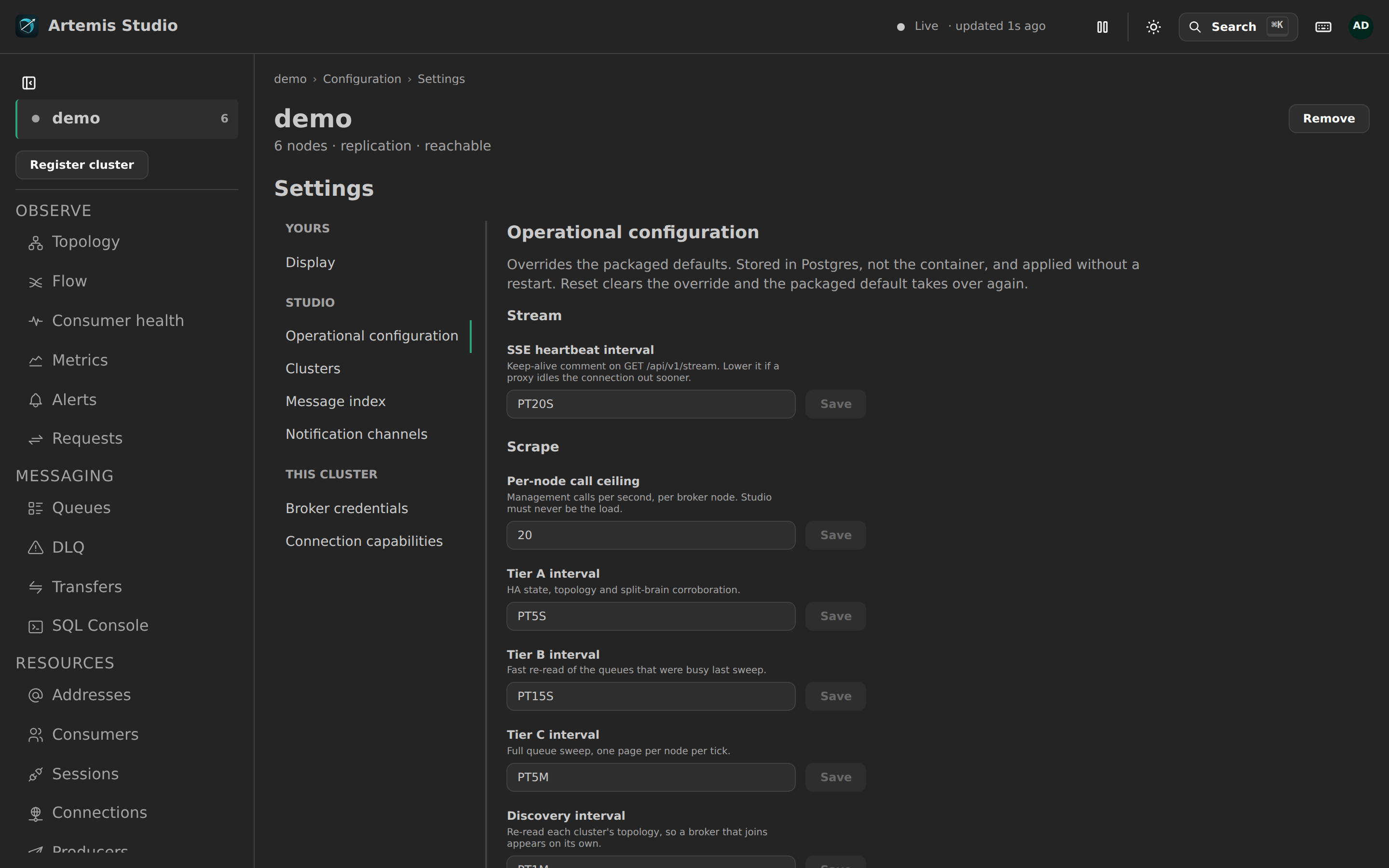
Task: Select Clusters settings tab
Action: [373, 368]
